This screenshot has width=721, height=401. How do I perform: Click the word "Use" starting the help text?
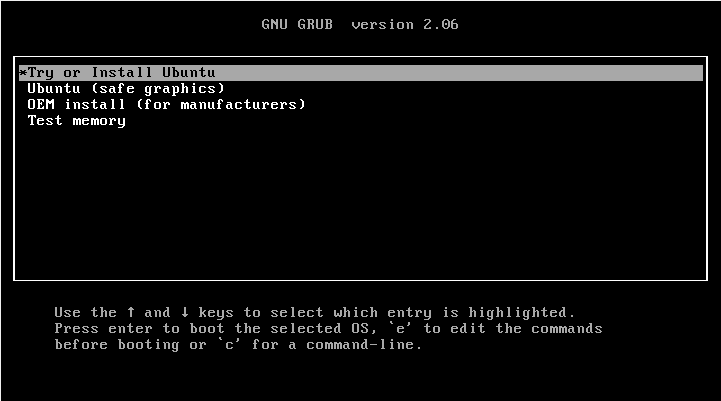coord(68,313)
